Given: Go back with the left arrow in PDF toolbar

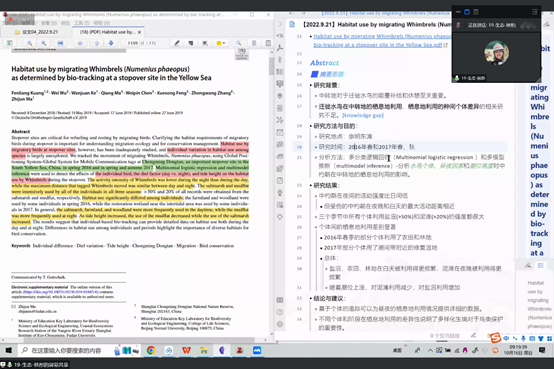Looking at the screenshot, I should point(80,43).
